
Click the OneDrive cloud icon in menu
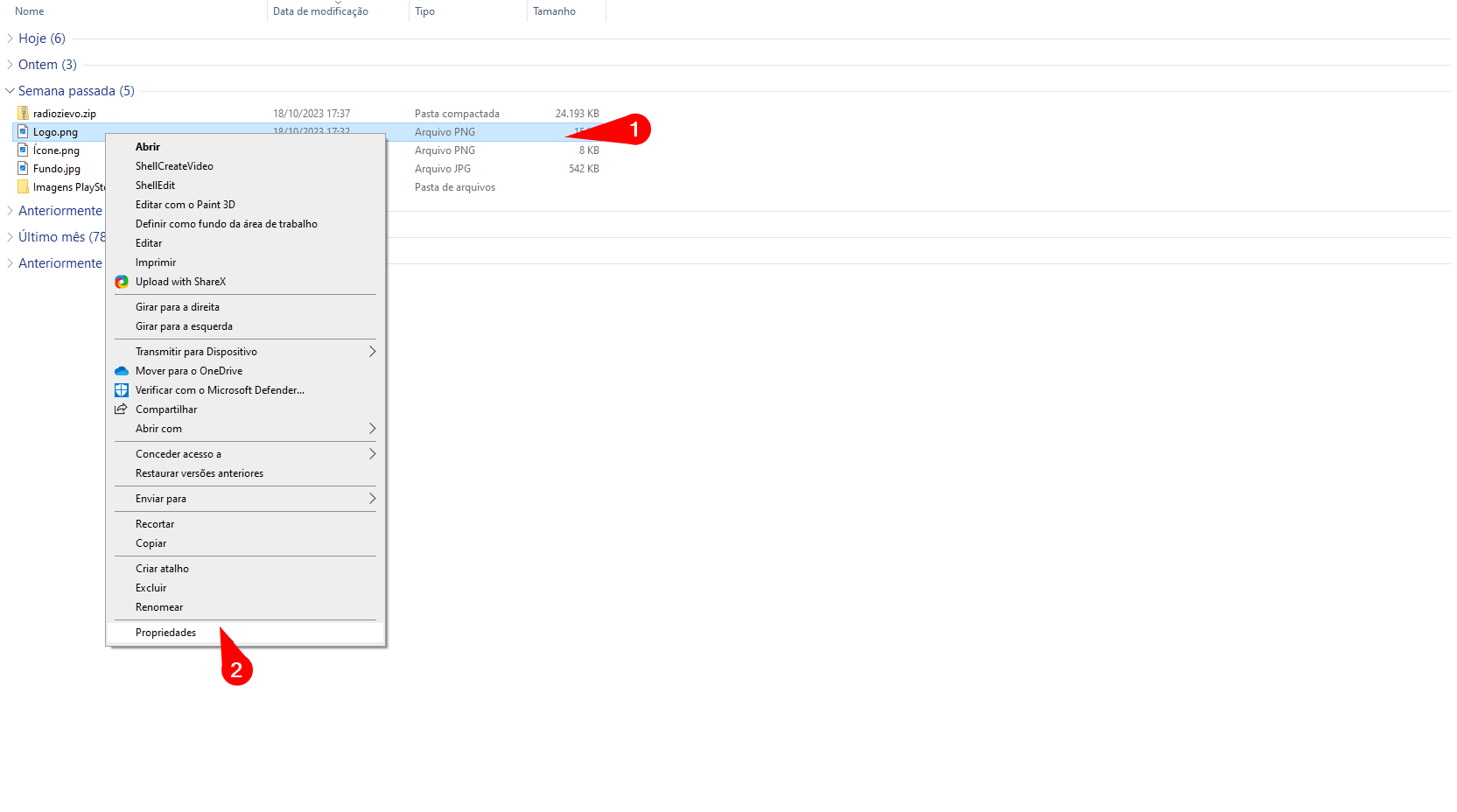pyautogui.click(x=122, y=371)
